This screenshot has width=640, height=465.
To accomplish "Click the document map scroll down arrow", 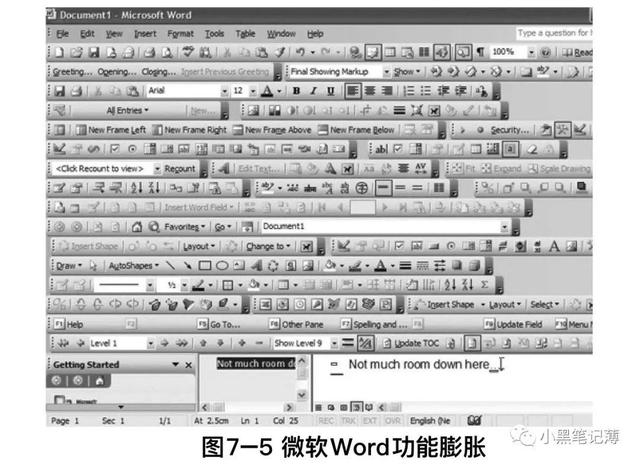I will click(302, 395).
